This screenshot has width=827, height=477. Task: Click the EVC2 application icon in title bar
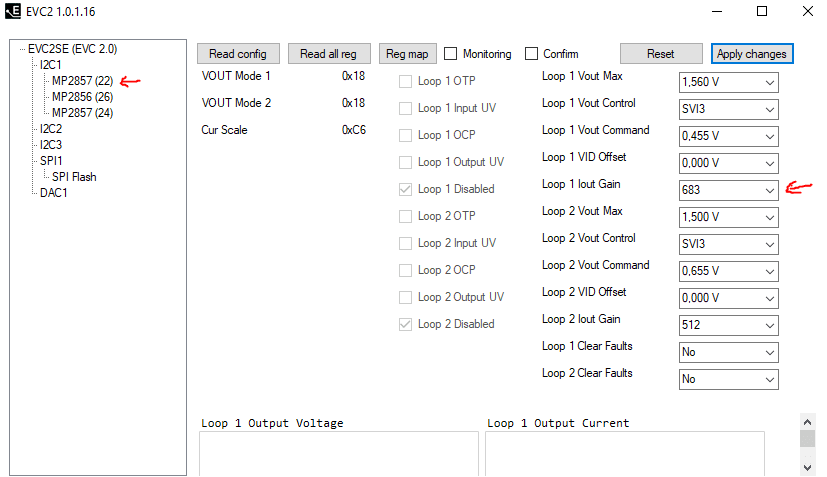tap(13, 11)
